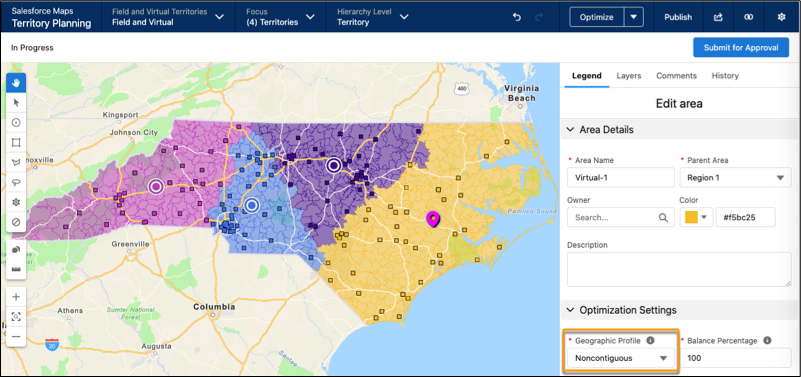This screenshot has width=801, height=377.
Task: Zoom out on the map
Action: (16, 337)
